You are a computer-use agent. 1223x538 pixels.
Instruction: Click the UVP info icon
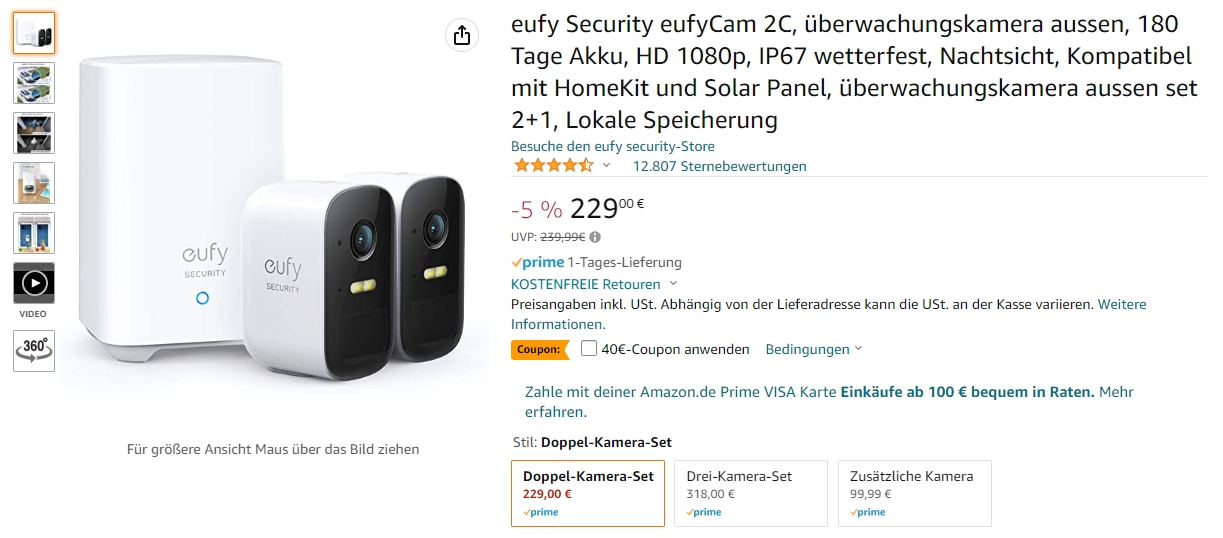595,237
